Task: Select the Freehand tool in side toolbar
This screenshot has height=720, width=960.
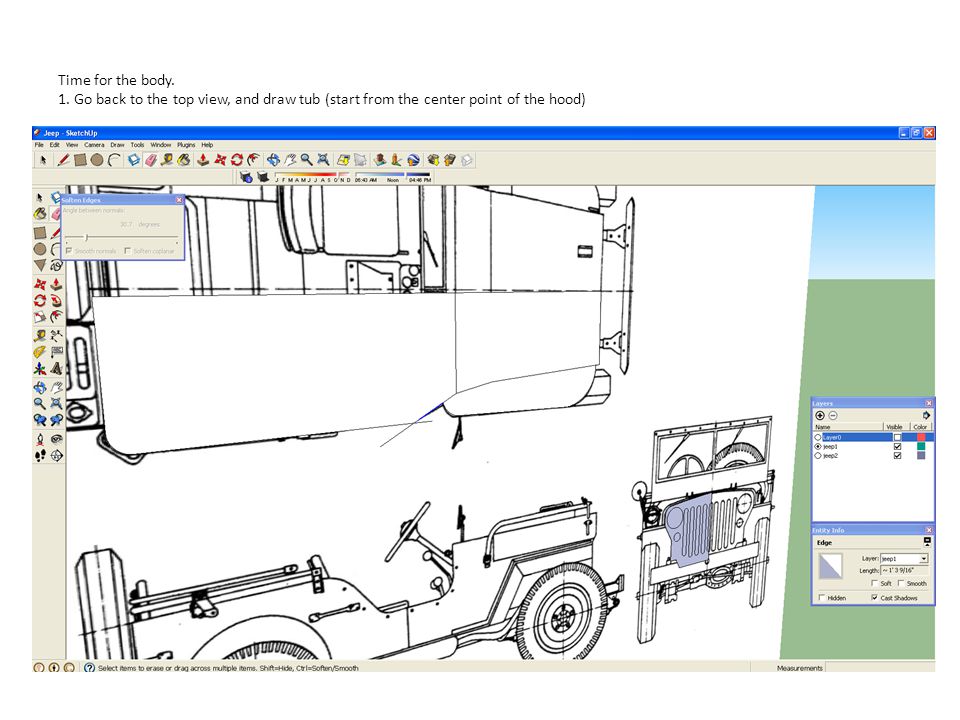Action: 56,266
